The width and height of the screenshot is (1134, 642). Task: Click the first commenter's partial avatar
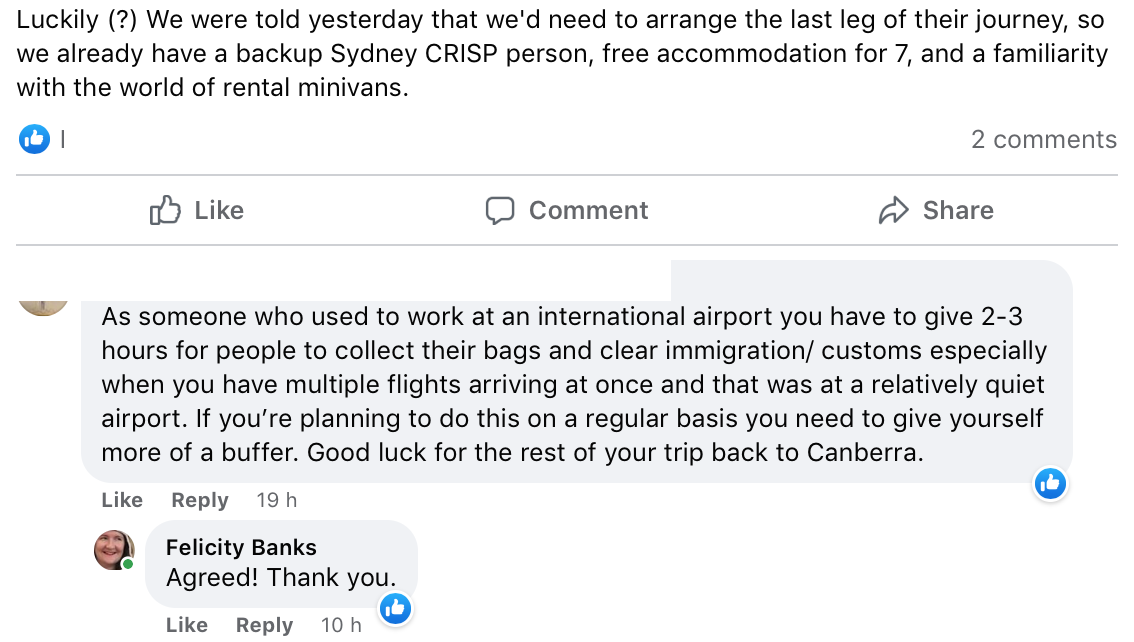(x=44, y=303)
